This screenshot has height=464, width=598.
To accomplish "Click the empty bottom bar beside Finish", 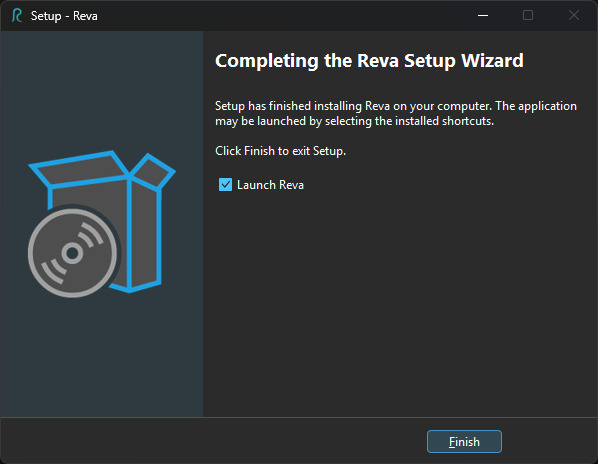I will 214,441.
